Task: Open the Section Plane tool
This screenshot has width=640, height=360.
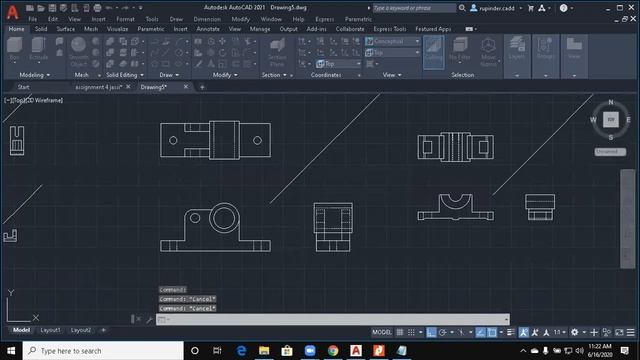Action: click(277, 52)
